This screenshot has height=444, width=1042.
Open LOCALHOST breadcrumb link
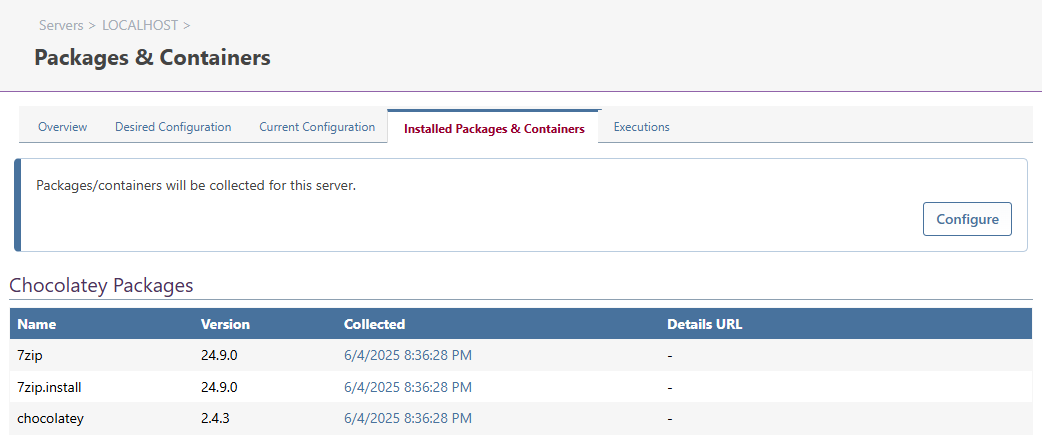tap(140, 25)
